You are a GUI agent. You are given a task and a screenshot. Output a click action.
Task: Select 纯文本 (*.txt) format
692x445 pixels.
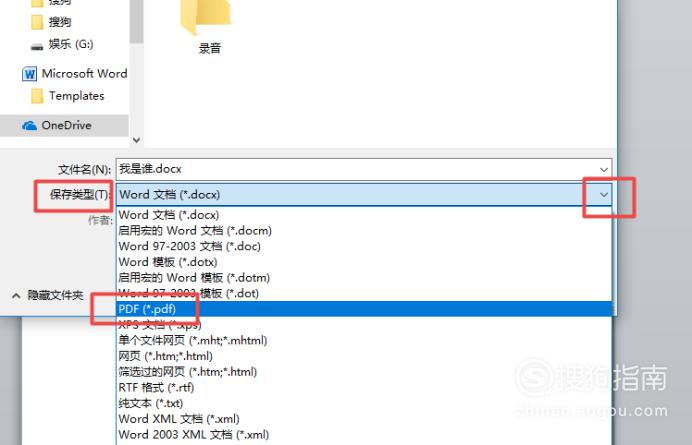(x=364, y=403)
